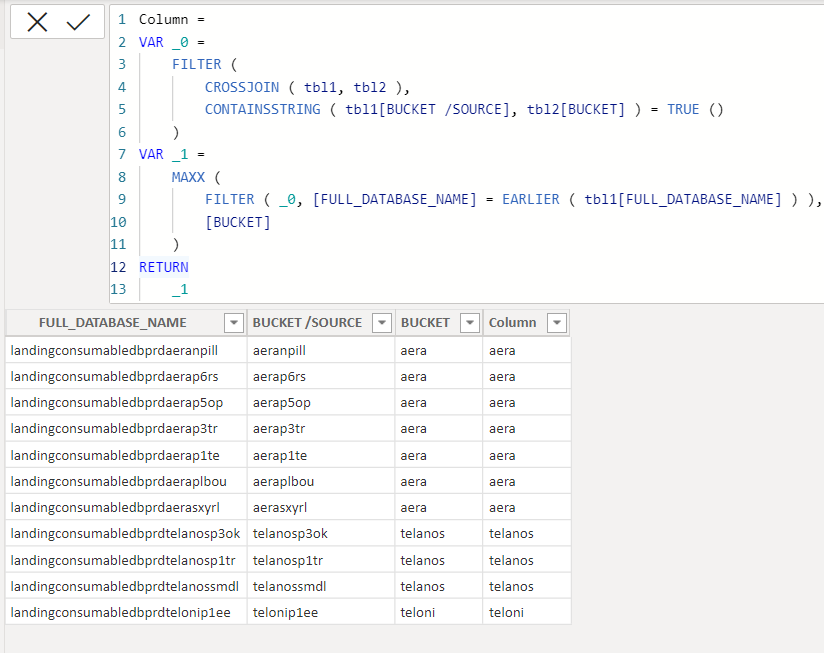
Task: Click the aerap5op source cell
Action: pyautogui.click(x=321, y=402)
